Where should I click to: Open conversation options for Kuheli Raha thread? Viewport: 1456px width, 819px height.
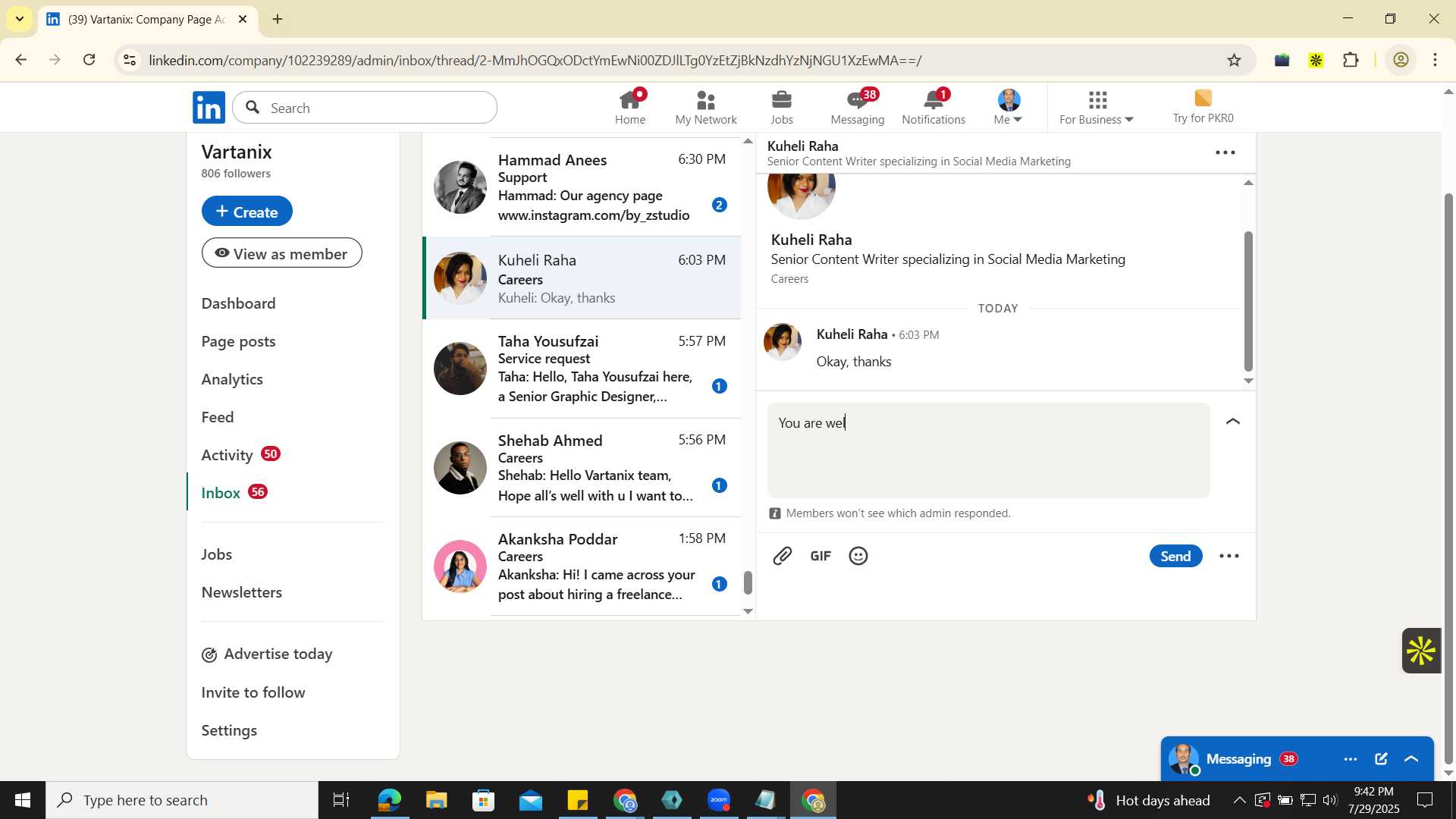pos(1225,152)
